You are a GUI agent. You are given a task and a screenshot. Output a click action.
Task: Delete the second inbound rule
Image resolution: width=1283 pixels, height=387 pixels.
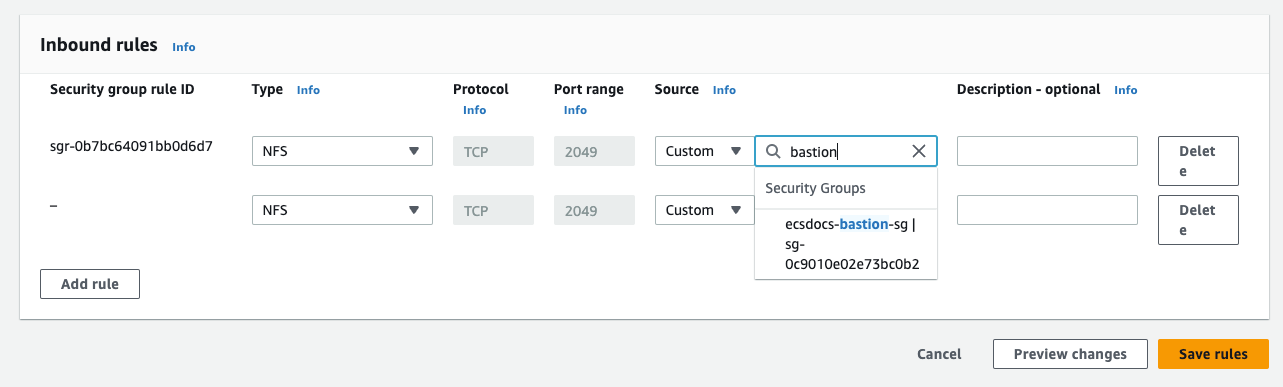(x=1198, y=220)
